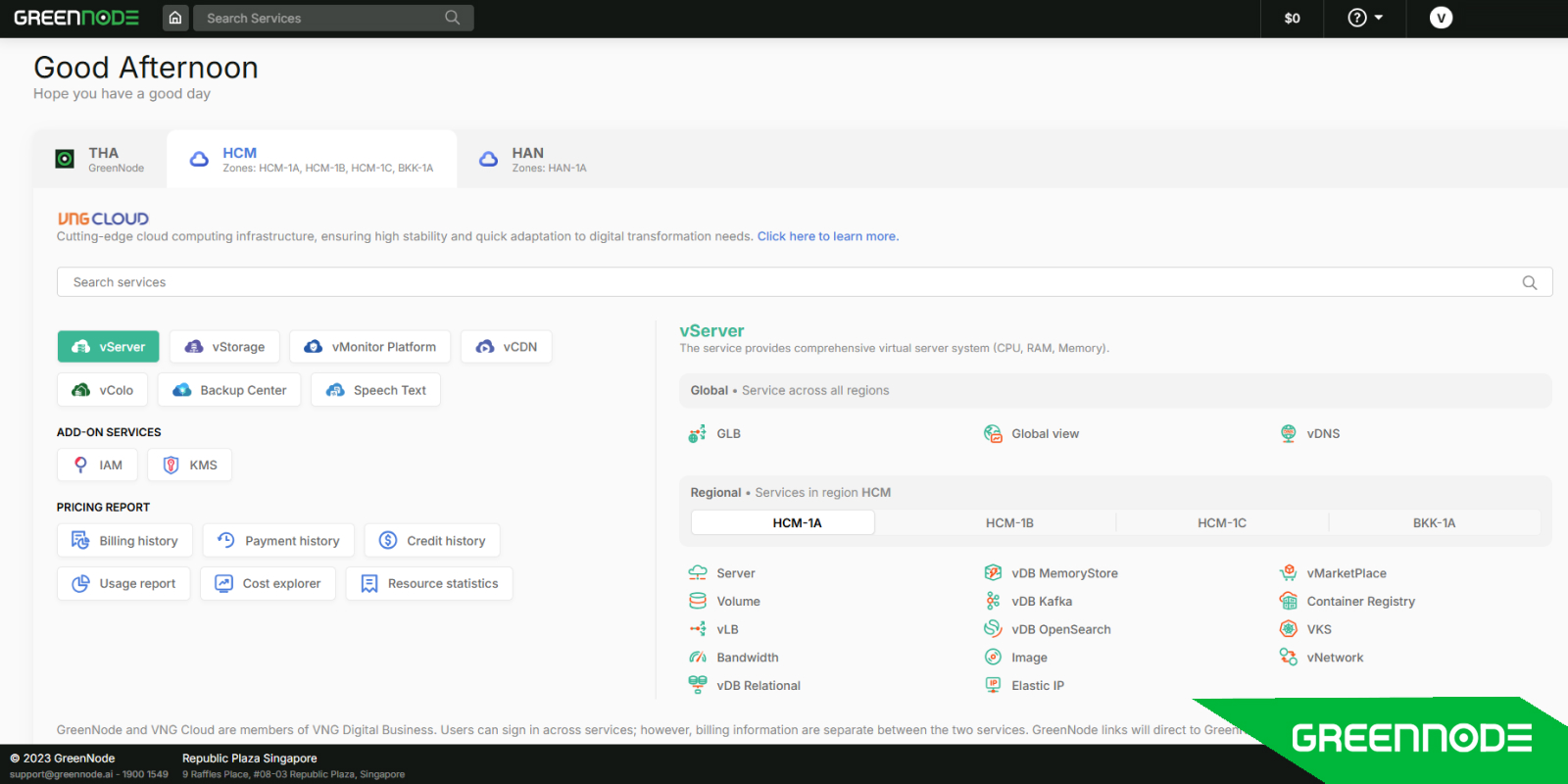
Task: Open the Cost explorer chart icon
Action: (224, 584)
